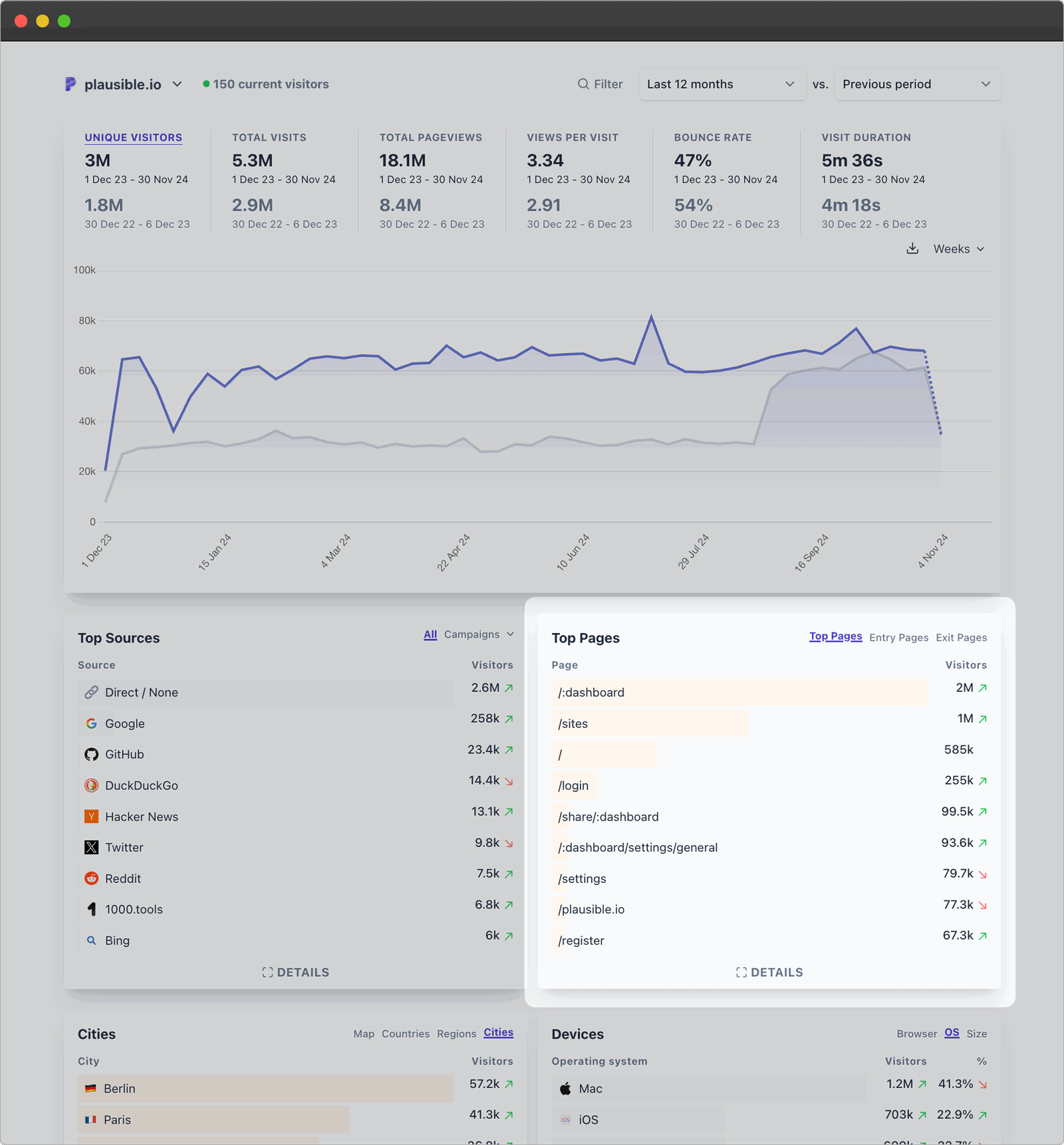Select the Google source icon

click(92, 723)
